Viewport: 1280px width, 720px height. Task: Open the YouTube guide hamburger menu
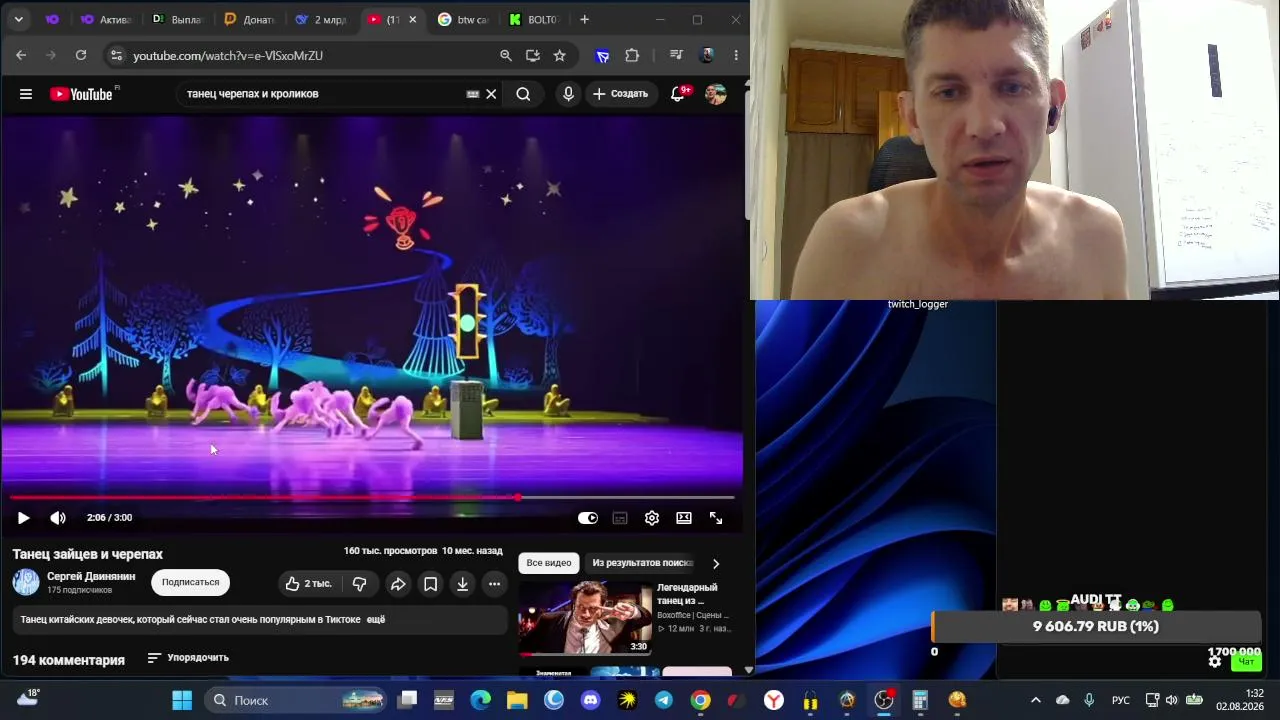tap(26, 94)
